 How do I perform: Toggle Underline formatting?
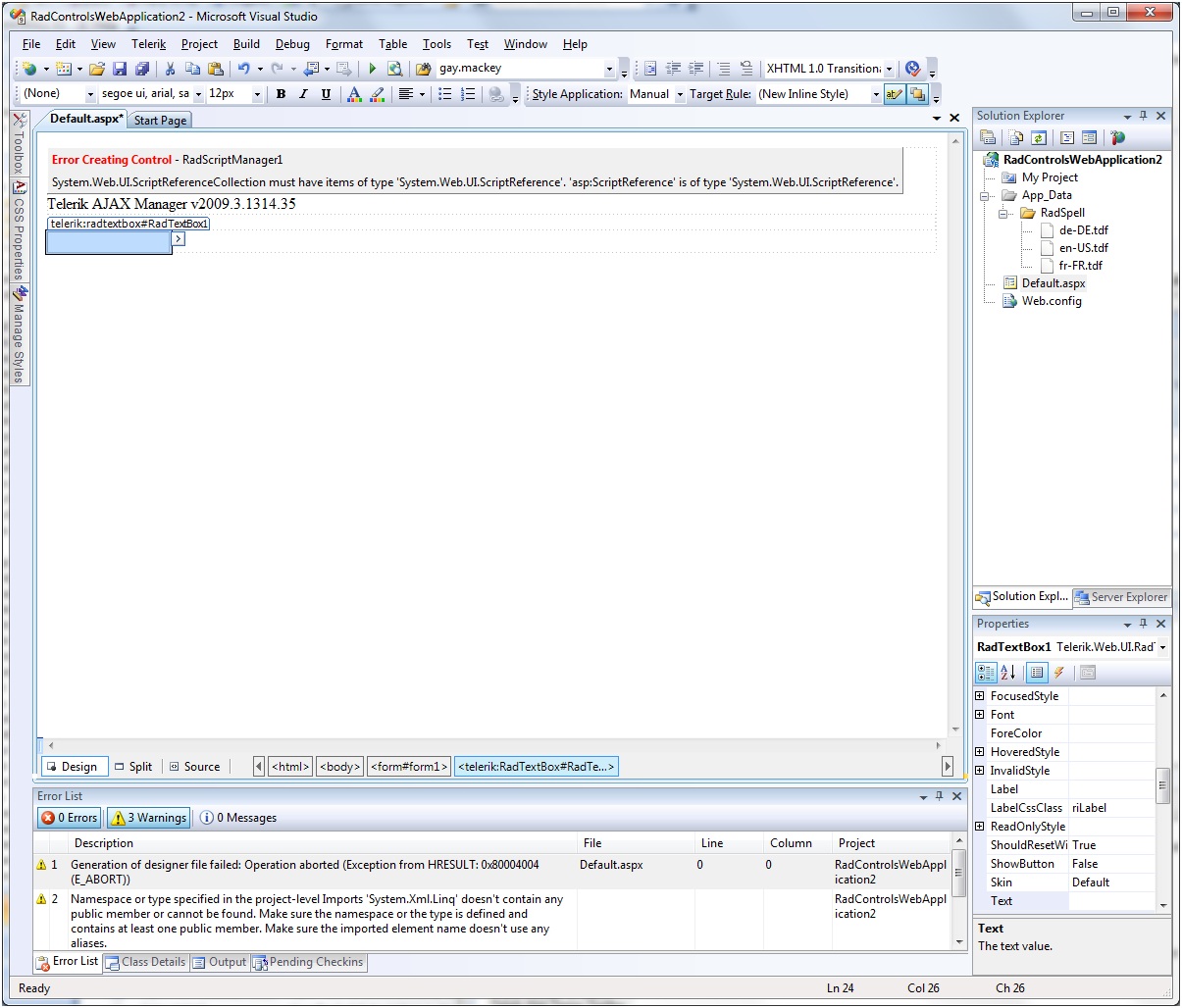pyautogui.click(x=326, y=94)
